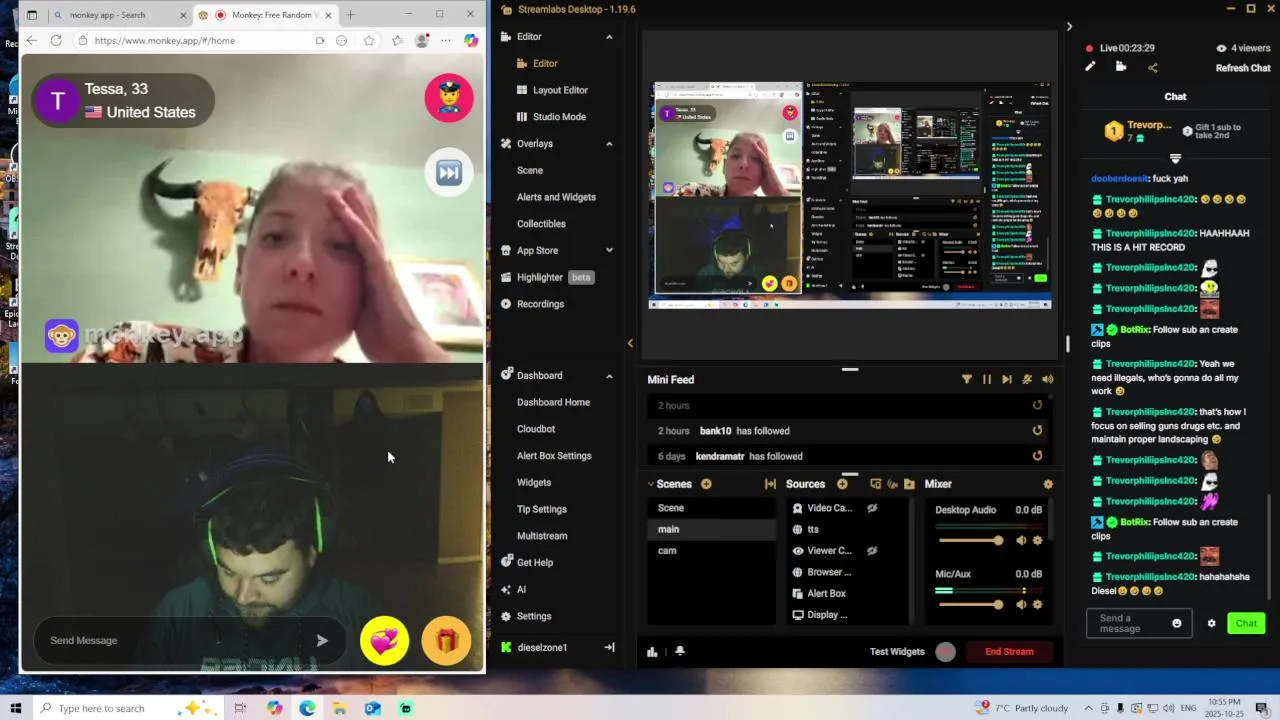Send a heart reaction in Monkey app
Viewport: 1280px width, 720px height.
385,641
